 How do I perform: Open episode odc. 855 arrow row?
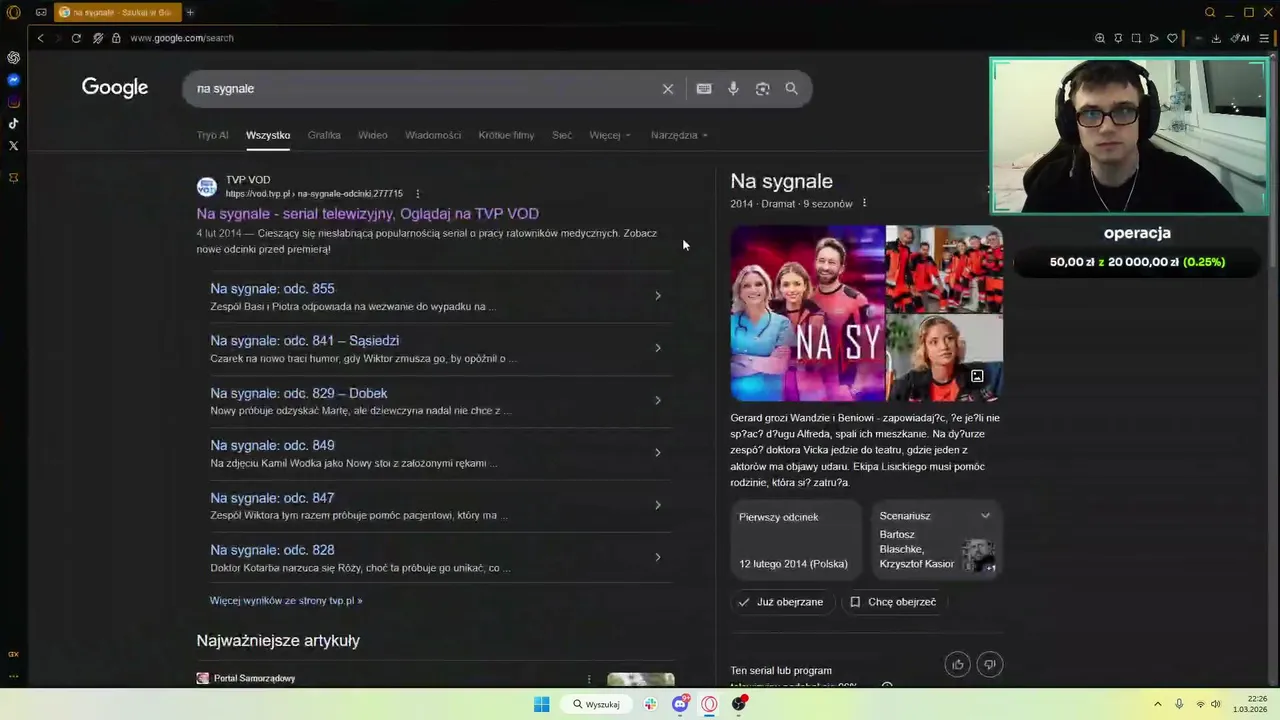(x=657, y=296)
